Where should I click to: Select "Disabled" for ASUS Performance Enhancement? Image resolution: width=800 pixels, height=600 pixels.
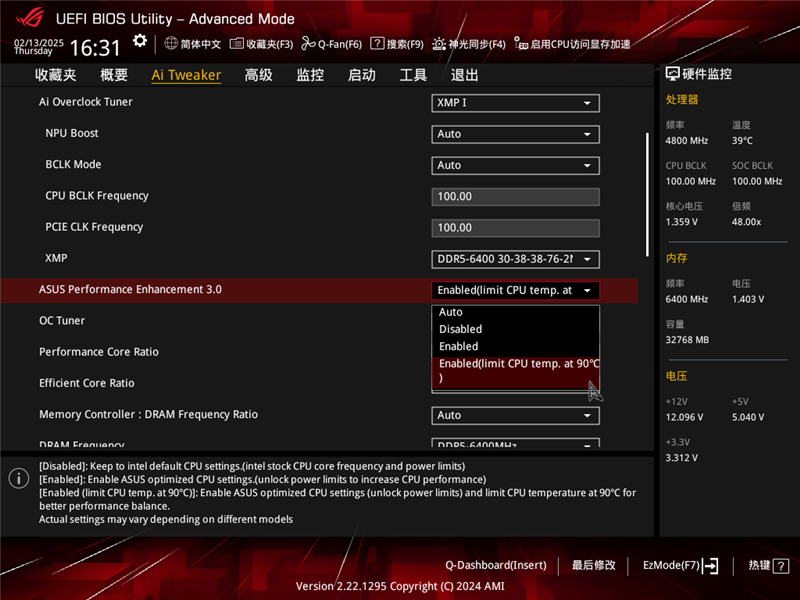point(460,329)
